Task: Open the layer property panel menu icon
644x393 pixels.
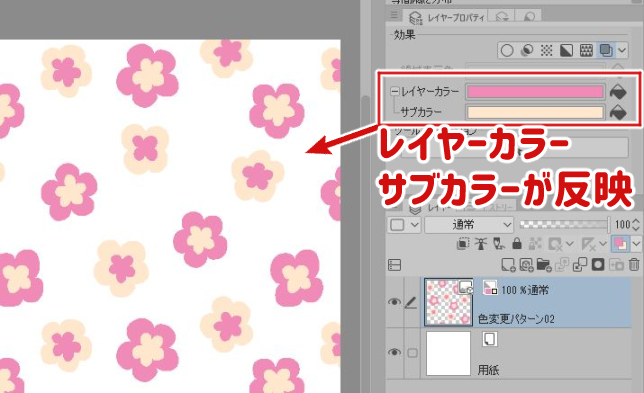Action: (x=394, y=16)
